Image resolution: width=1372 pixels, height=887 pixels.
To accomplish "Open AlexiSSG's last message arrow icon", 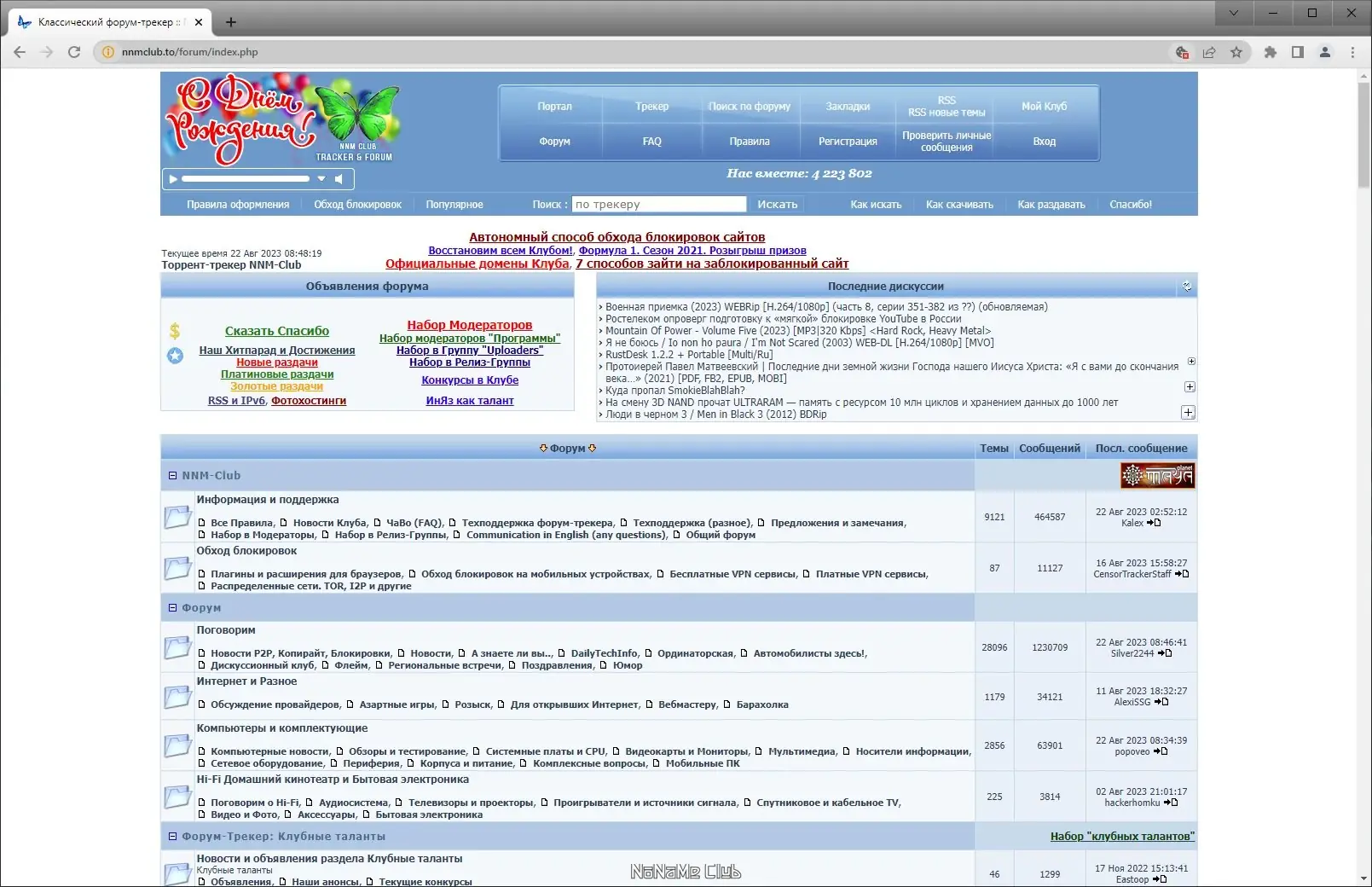I will click(1161, 703).
